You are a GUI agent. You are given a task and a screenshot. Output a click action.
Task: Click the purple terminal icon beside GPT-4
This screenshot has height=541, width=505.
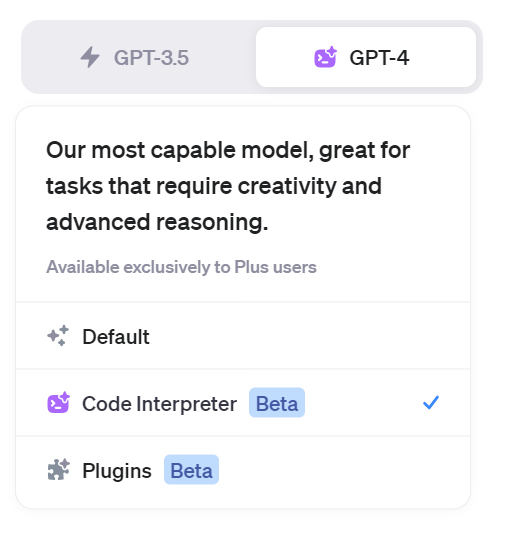(x=325, y=57)
